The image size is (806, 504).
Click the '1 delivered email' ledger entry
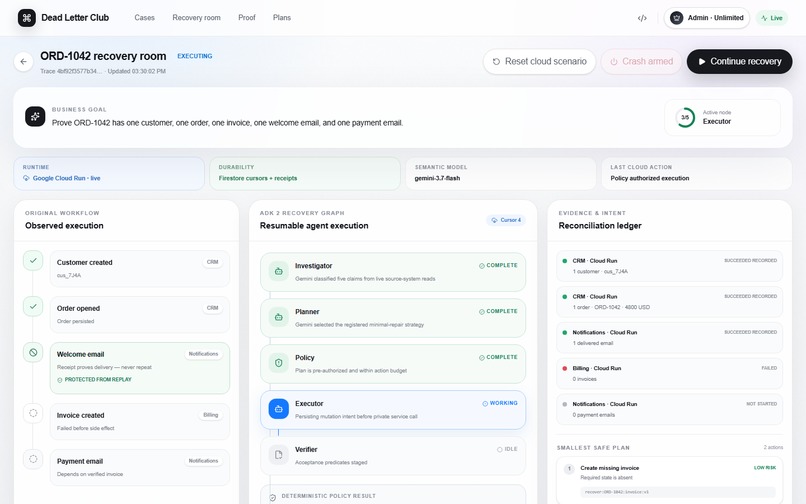click(669, 337)
